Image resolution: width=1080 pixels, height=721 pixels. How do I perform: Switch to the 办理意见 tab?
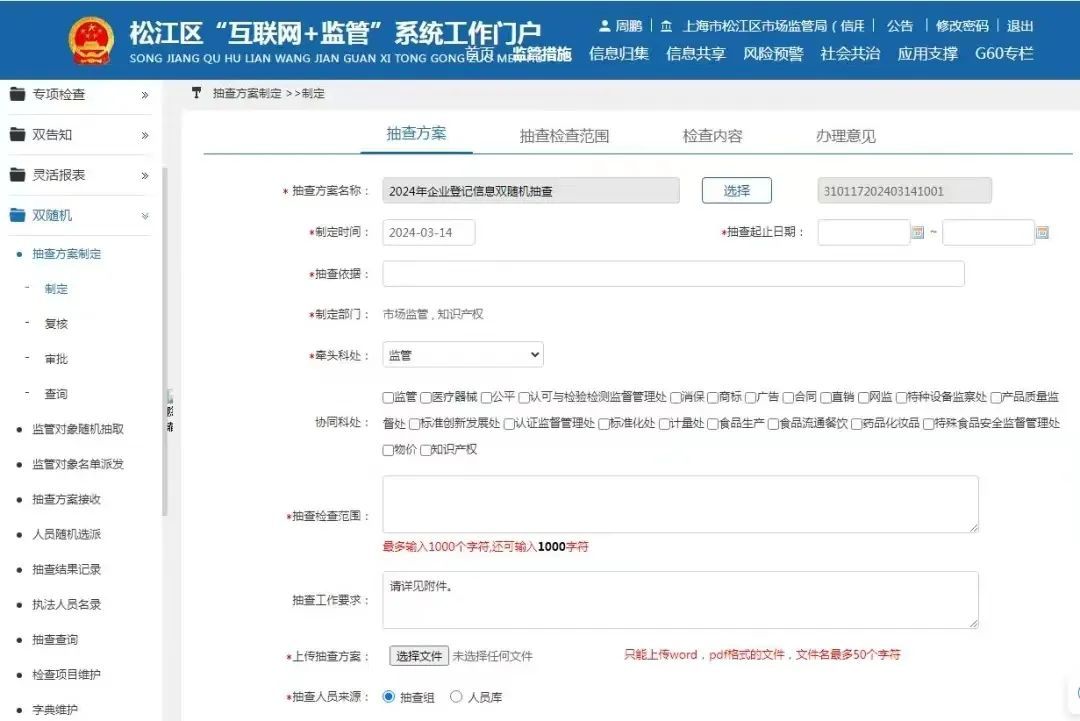pyautogui.click(x=846, y=136)
